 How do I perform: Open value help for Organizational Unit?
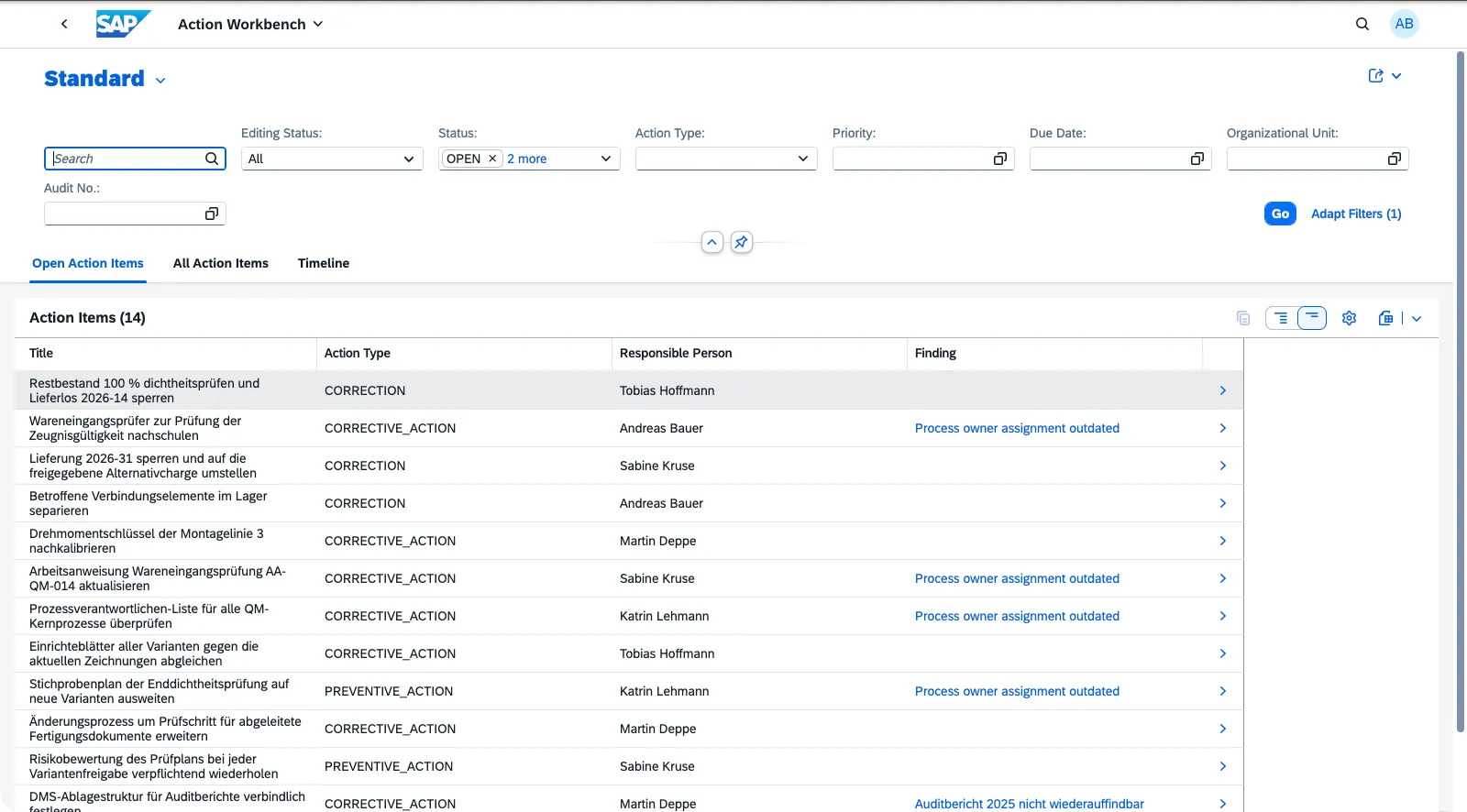(1395, 159)
